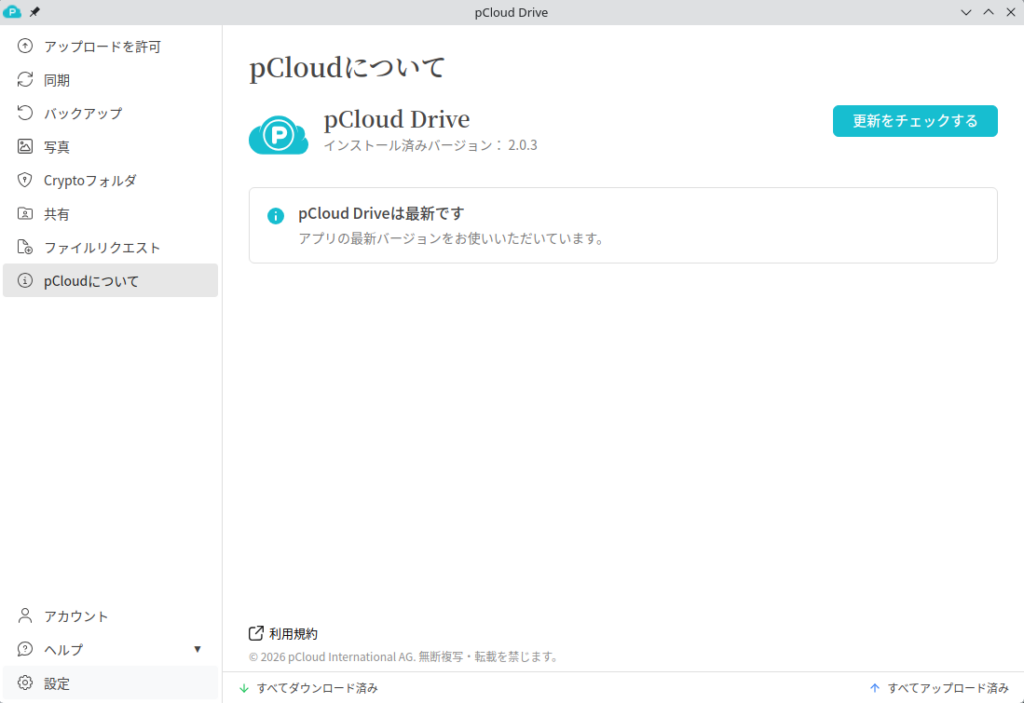Click the shared folder icon
The image size is (1024, 703).
point(26,214)
